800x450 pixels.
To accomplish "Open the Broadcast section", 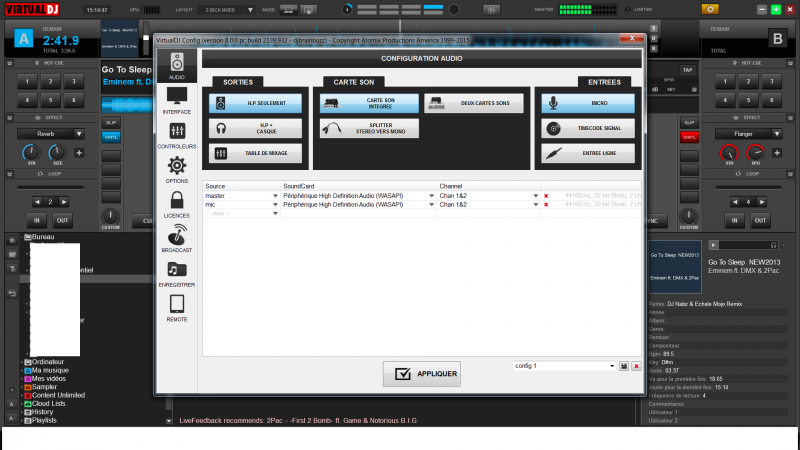I will click(x=177, y=238).
